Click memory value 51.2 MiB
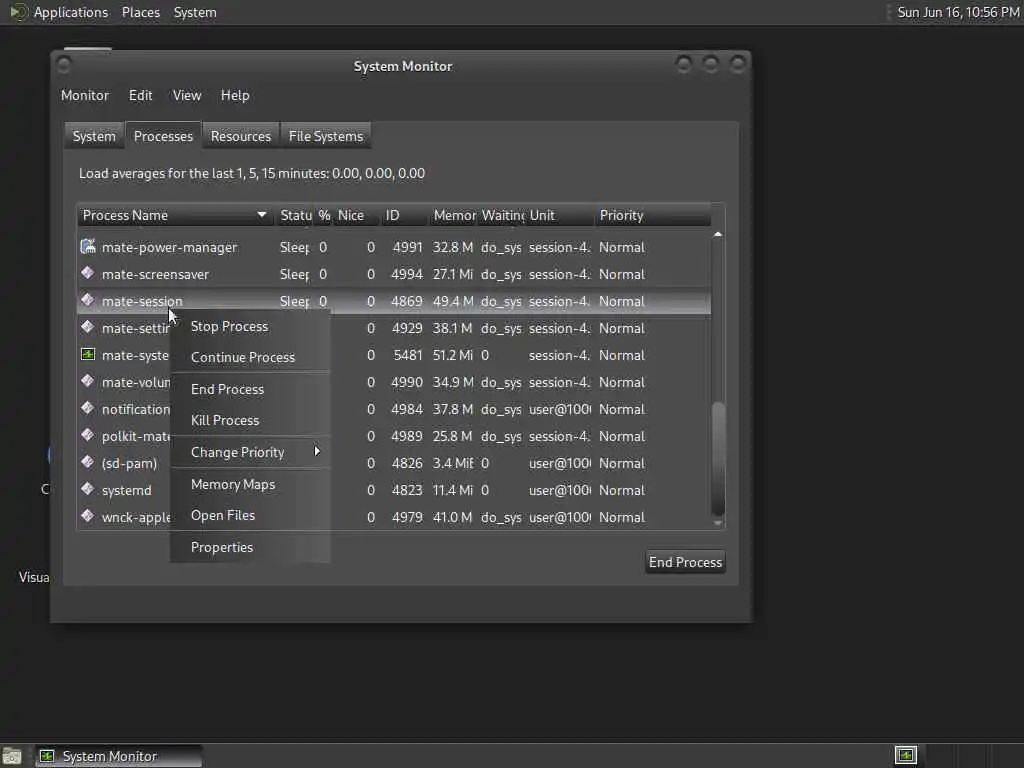Viewport: 1024px width, 768px height. tap(453, 355)
